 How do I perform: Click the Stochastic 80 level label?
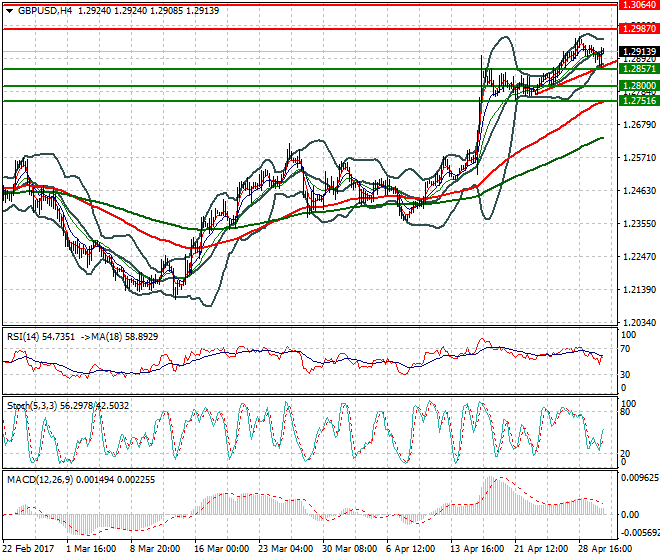(625, 412)
